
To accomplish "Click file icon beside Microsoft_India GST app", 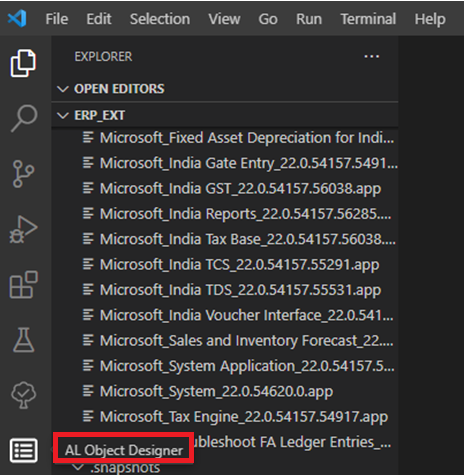I will 88,188.
